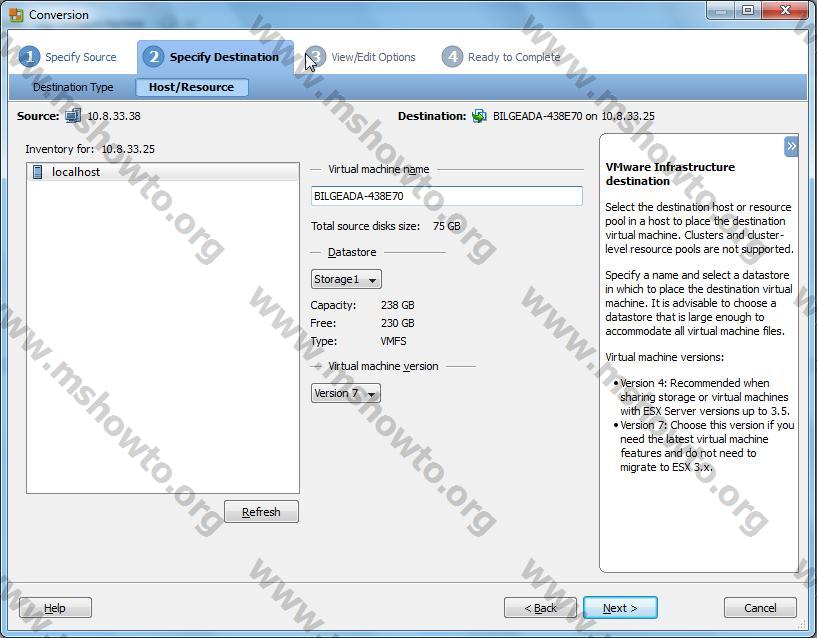Image resolution: width=817 pixels, height=638 pixels.
Task: Switch to Destination Type sub-tab
Action: (73, 87)
